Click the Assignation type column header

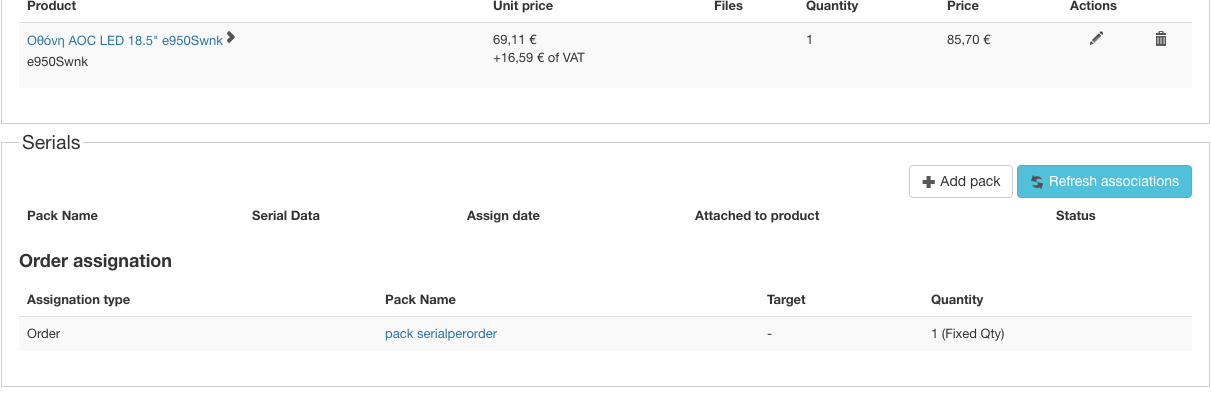click(x=79, y=300)
